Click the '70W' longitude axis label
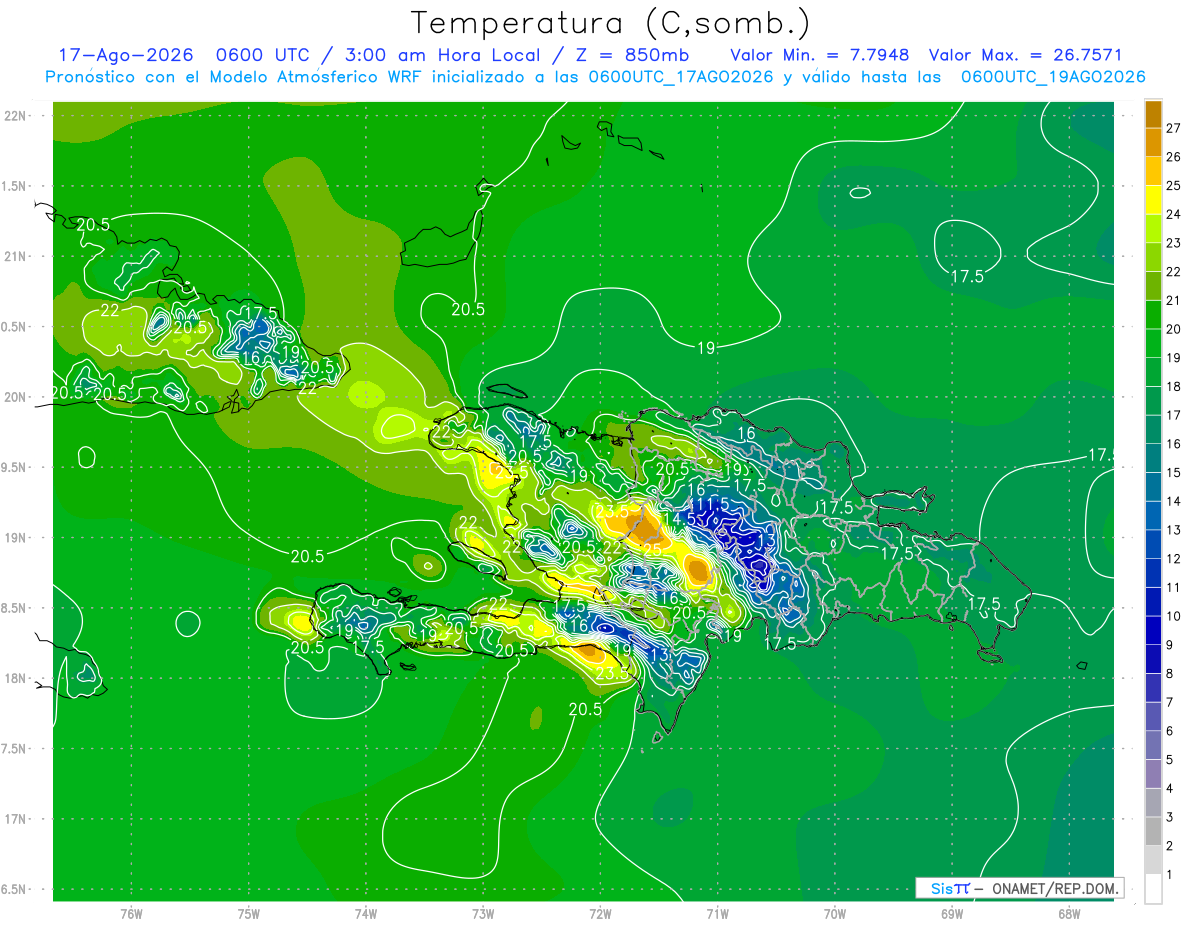This screenshot has width=1200, height=927. pyautogui.click(x=835, y=913)
